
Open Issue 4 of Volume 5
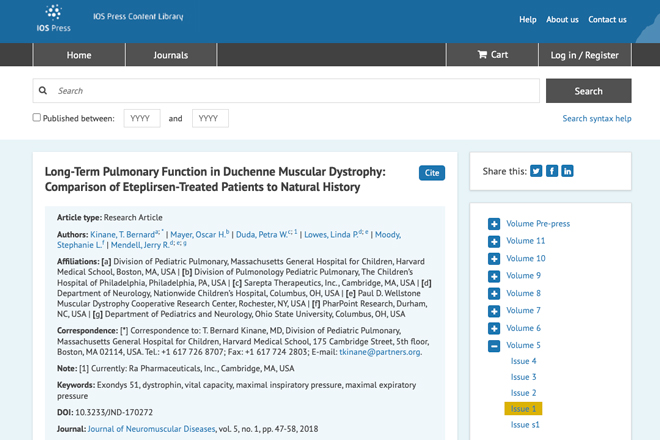(x=523, y=361)
